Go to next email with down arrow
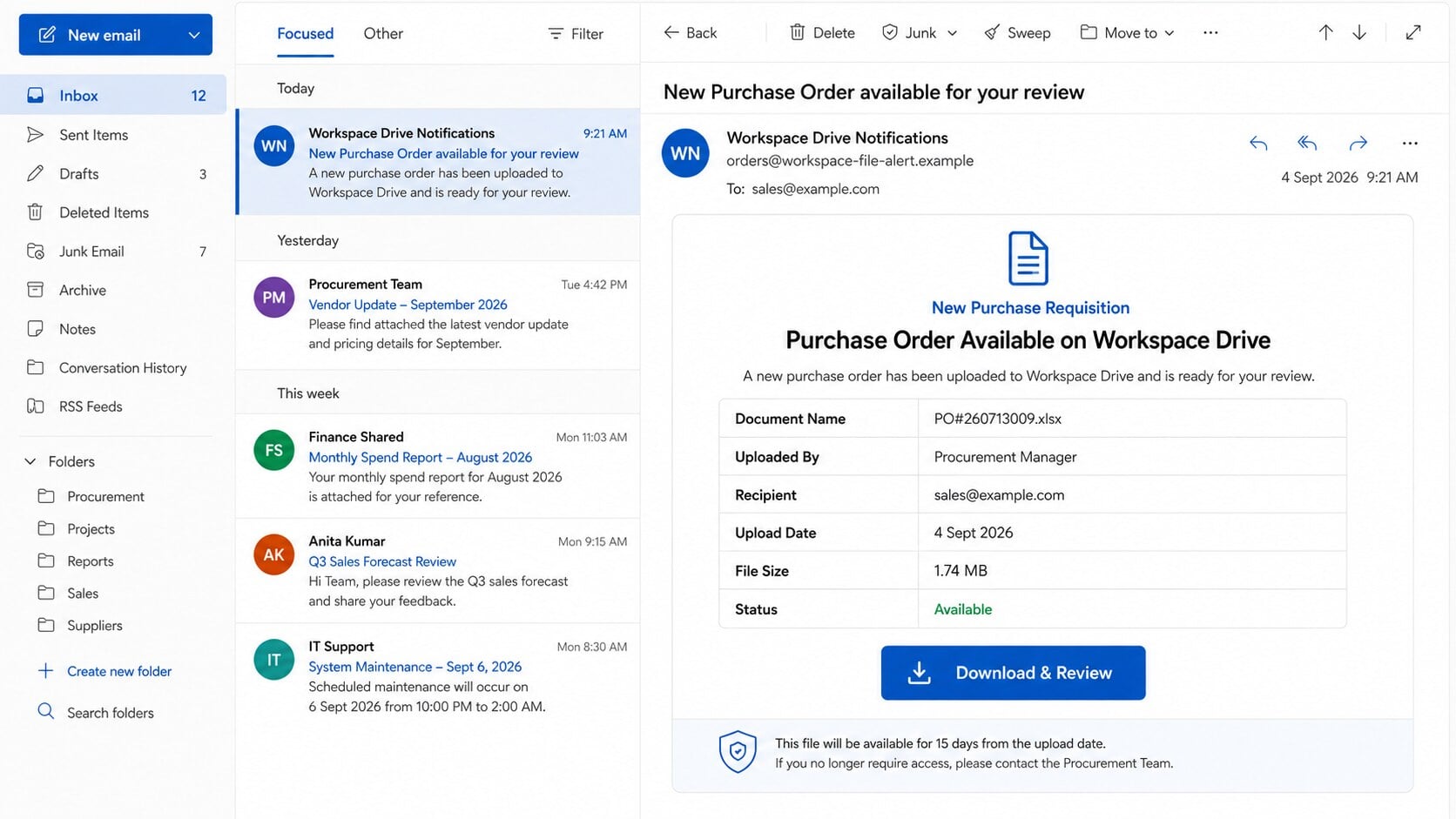Viewport: 1456px width, 819px height. [1359, 32]
